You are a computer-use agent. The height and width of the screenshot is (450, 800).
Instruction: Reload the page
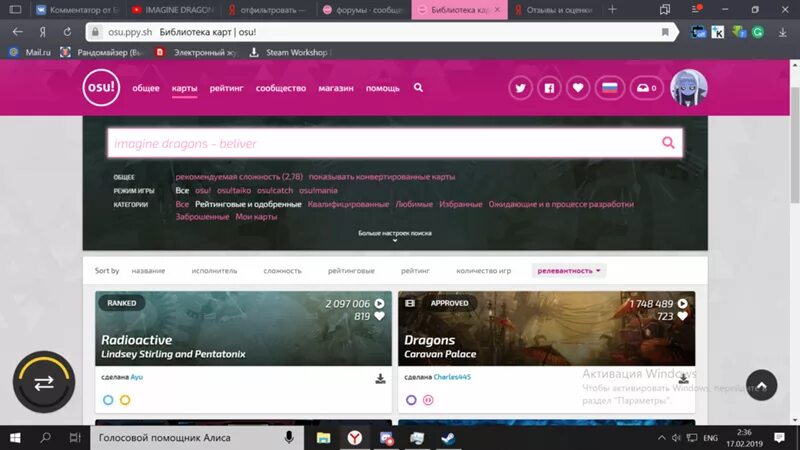[x=67, y=32]
